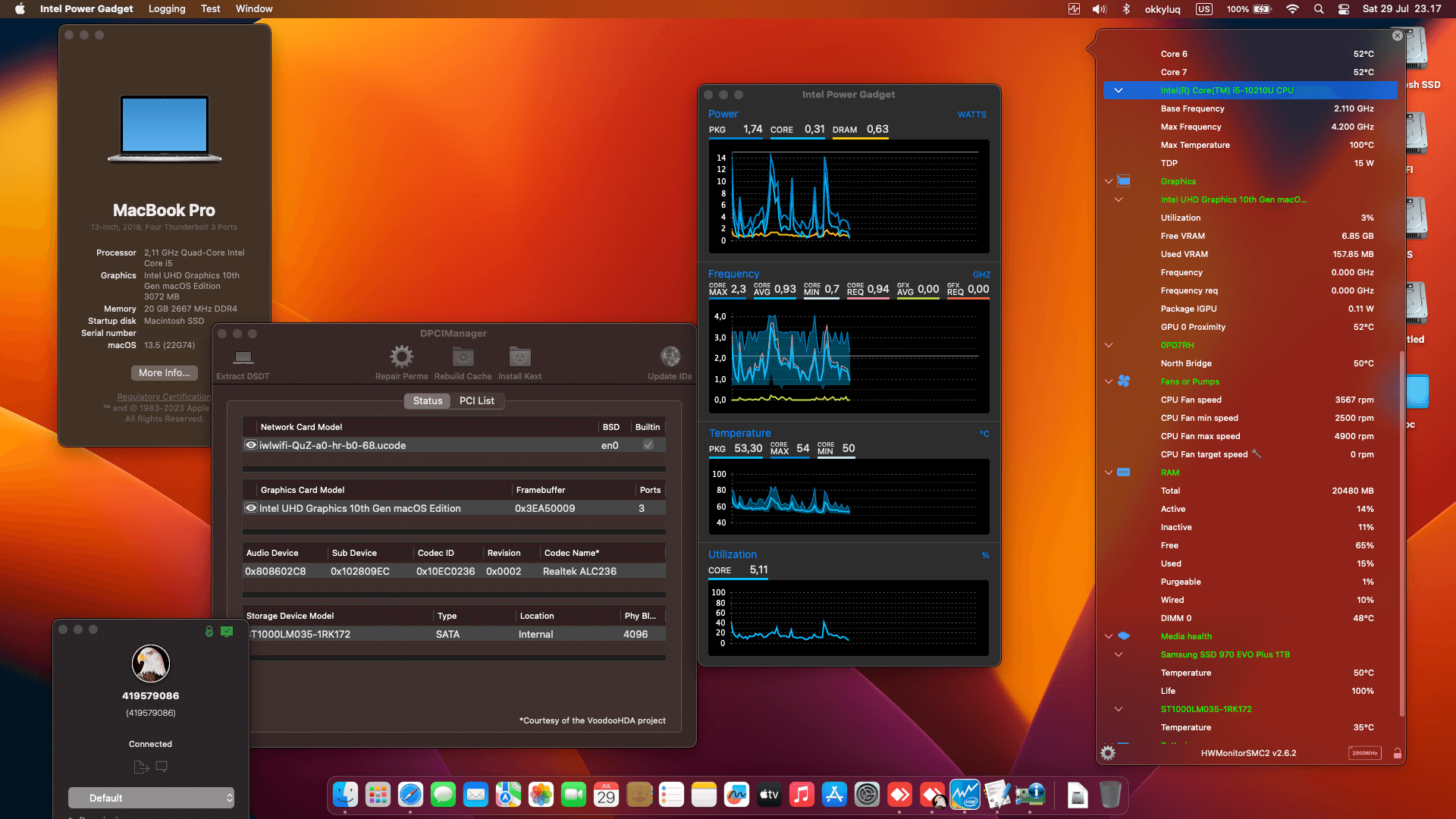Click Rebuild Cache folder icon in DPCIManager
Screen dimensions: 1456x819
pyautogui.click(x=463, y=356)
